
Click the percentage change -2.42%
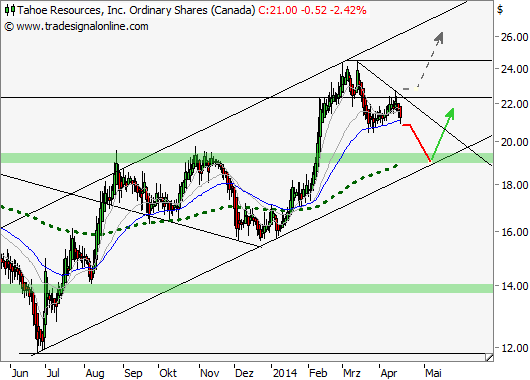[x=348, y=10]
